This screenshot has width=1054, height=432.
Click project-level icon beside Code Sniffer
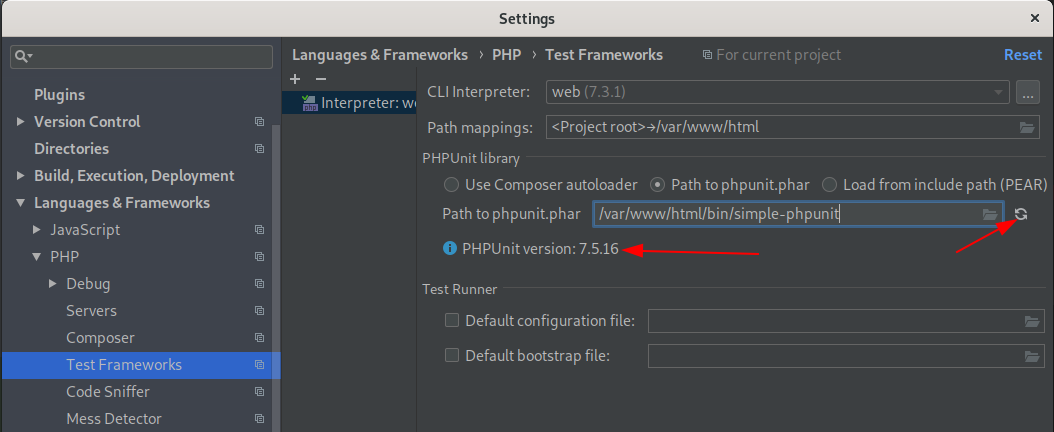tap(259, 392)
